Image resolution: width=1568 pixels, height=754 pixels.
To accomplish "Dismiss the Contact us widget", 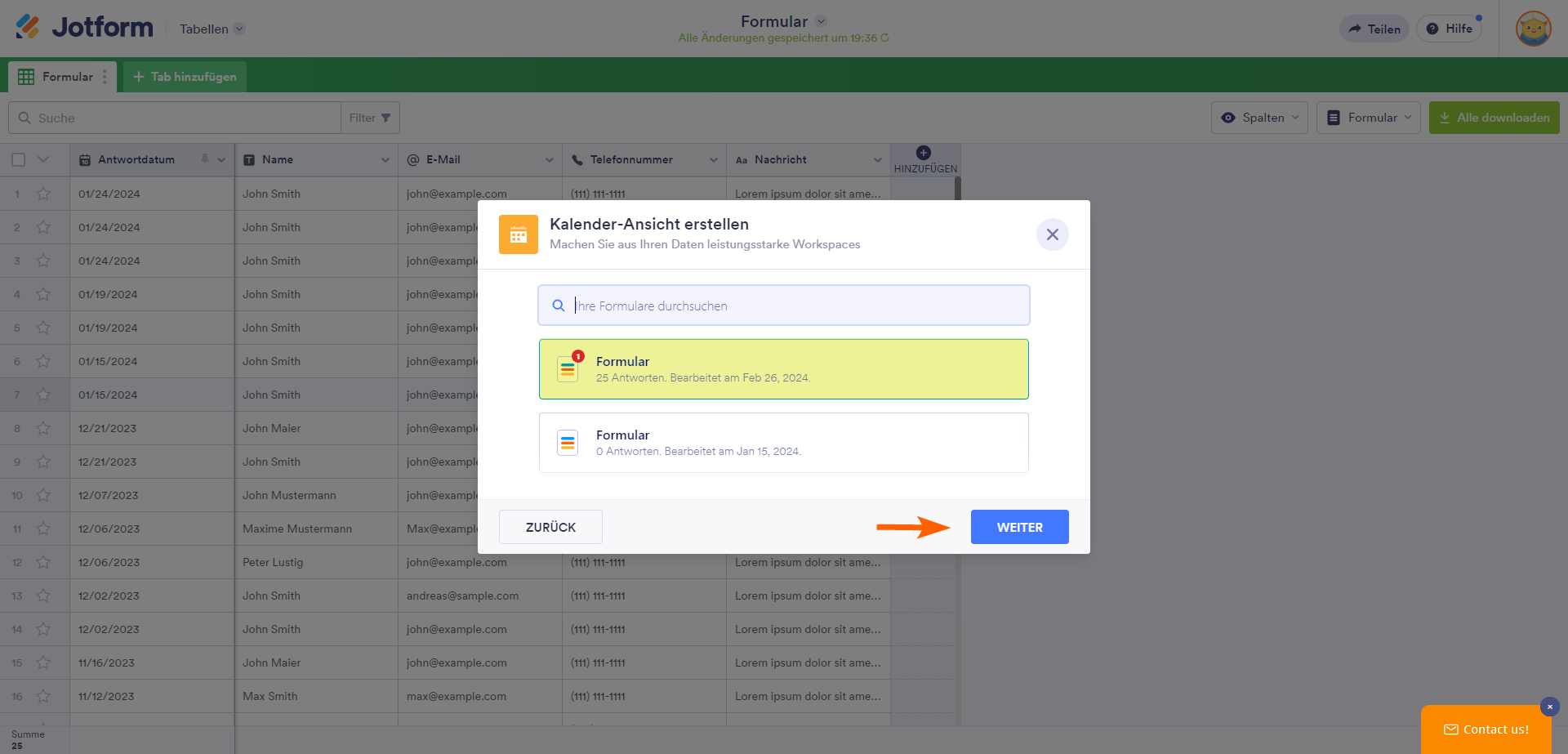I will coord(1549,707).
